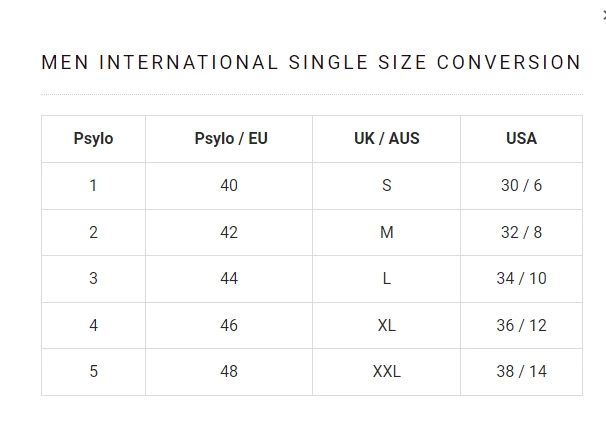Click the USA 30 / 6 cell

[521, 186]
